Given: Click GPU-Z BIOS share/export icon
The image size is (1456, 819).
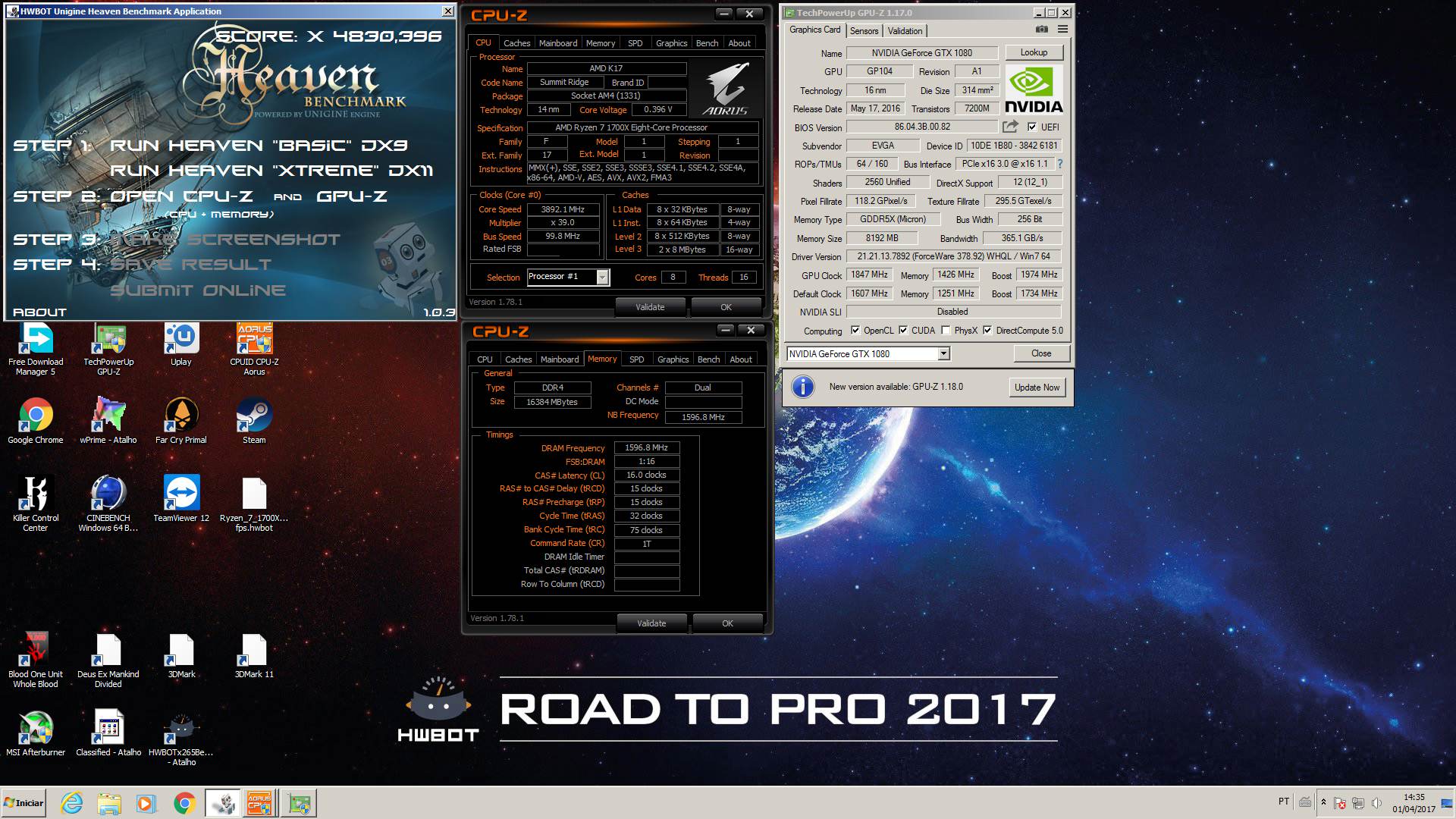Looking at the screenshot, I should coord(1010,127).
